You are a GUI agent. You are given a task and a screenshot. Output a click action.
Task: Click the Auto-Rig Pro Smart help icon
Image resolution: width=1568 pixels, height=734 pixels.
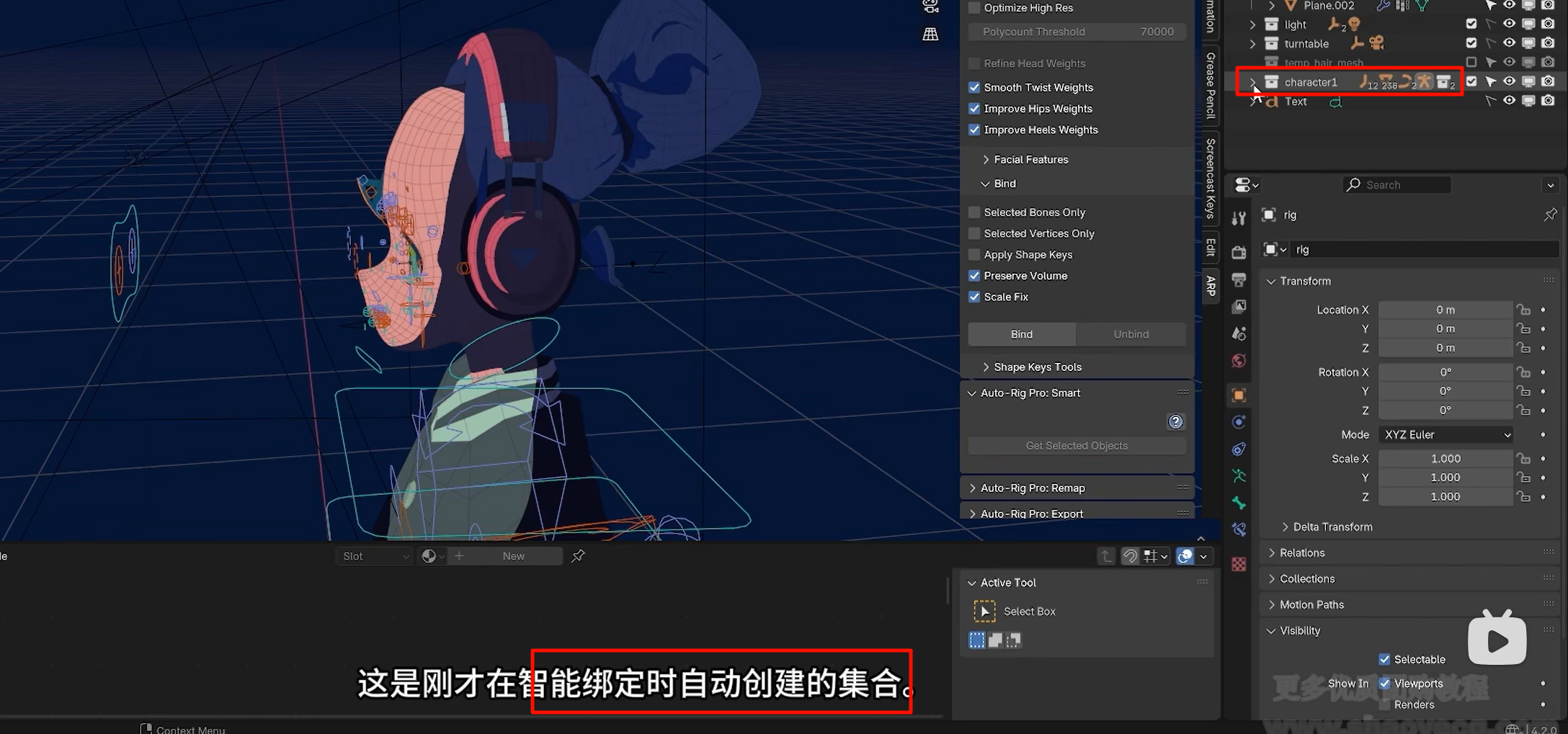coord(1175,421)
